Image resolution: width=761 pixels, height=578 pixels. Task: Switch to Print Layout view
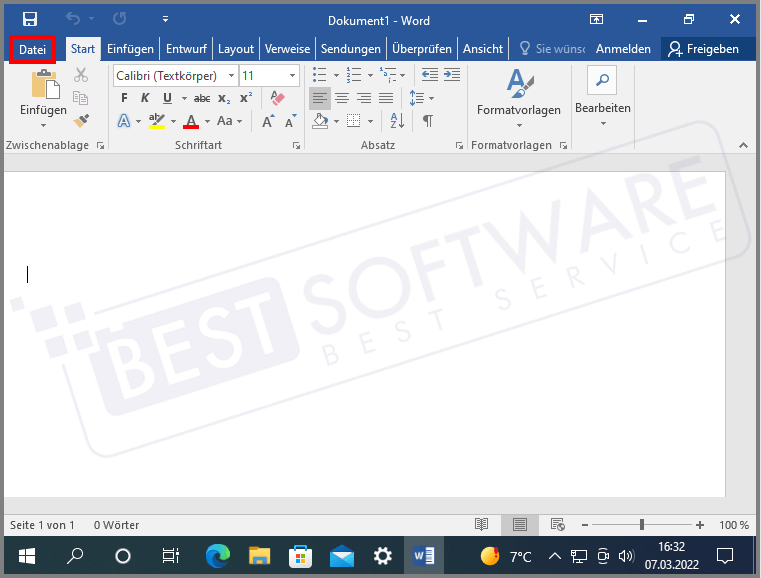point(519,525)
